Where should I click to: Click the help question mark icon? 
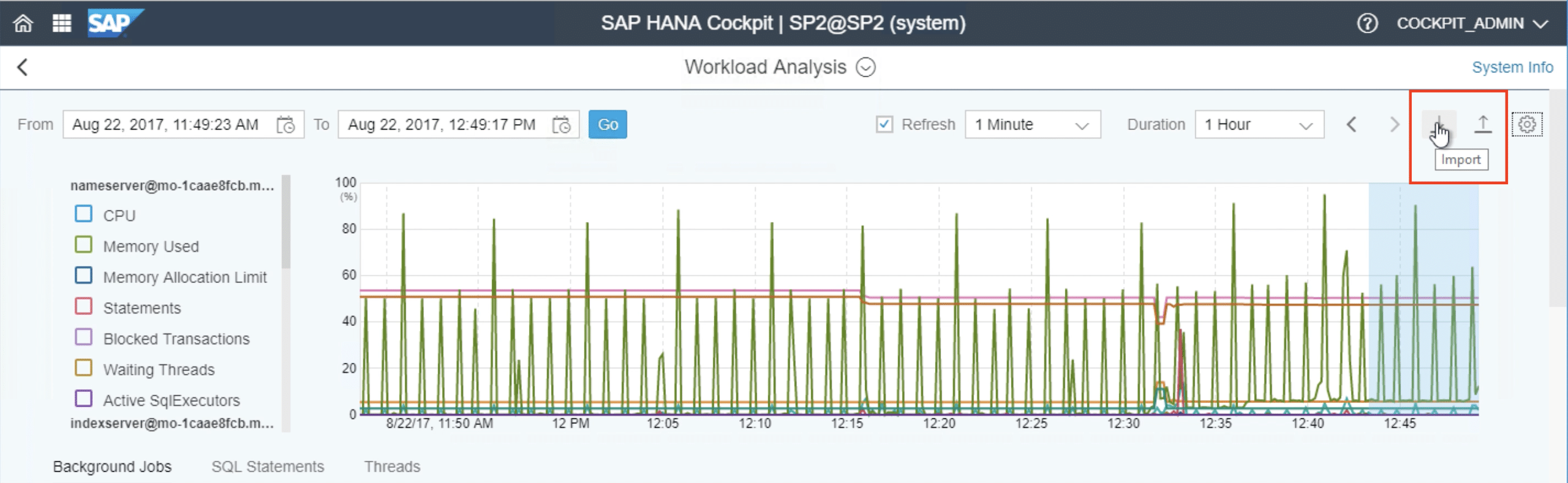tap(1367, 24)
